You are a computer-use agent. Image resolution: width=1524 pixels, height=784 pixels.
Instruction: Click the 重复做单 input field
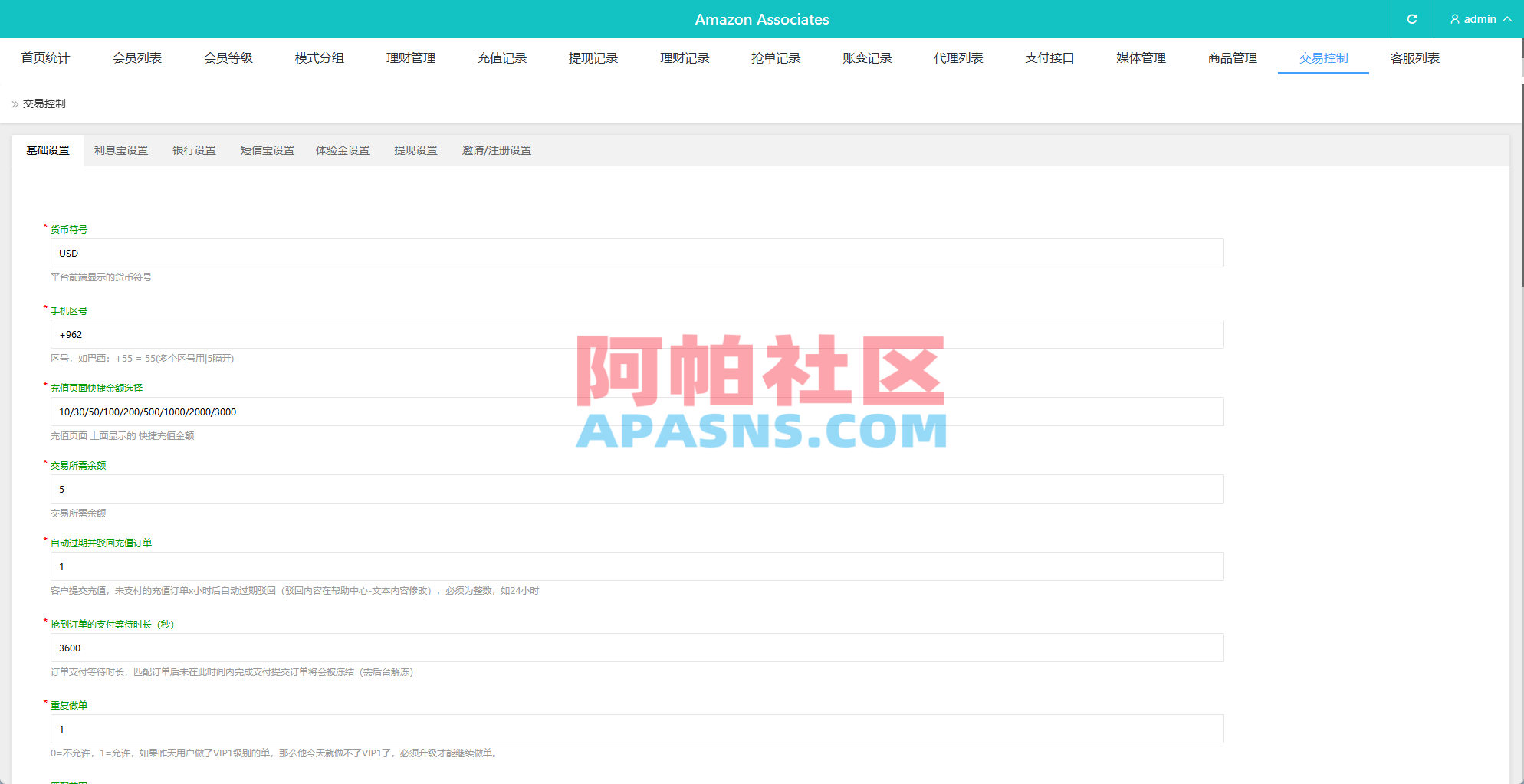point(637,729)
